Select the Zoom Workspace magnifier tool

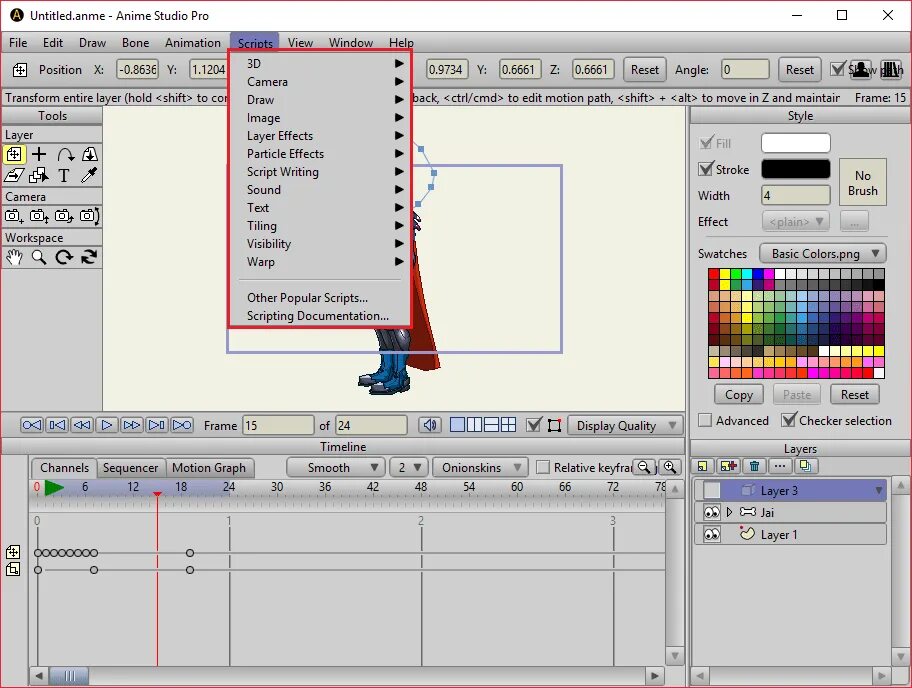[39, 257]
